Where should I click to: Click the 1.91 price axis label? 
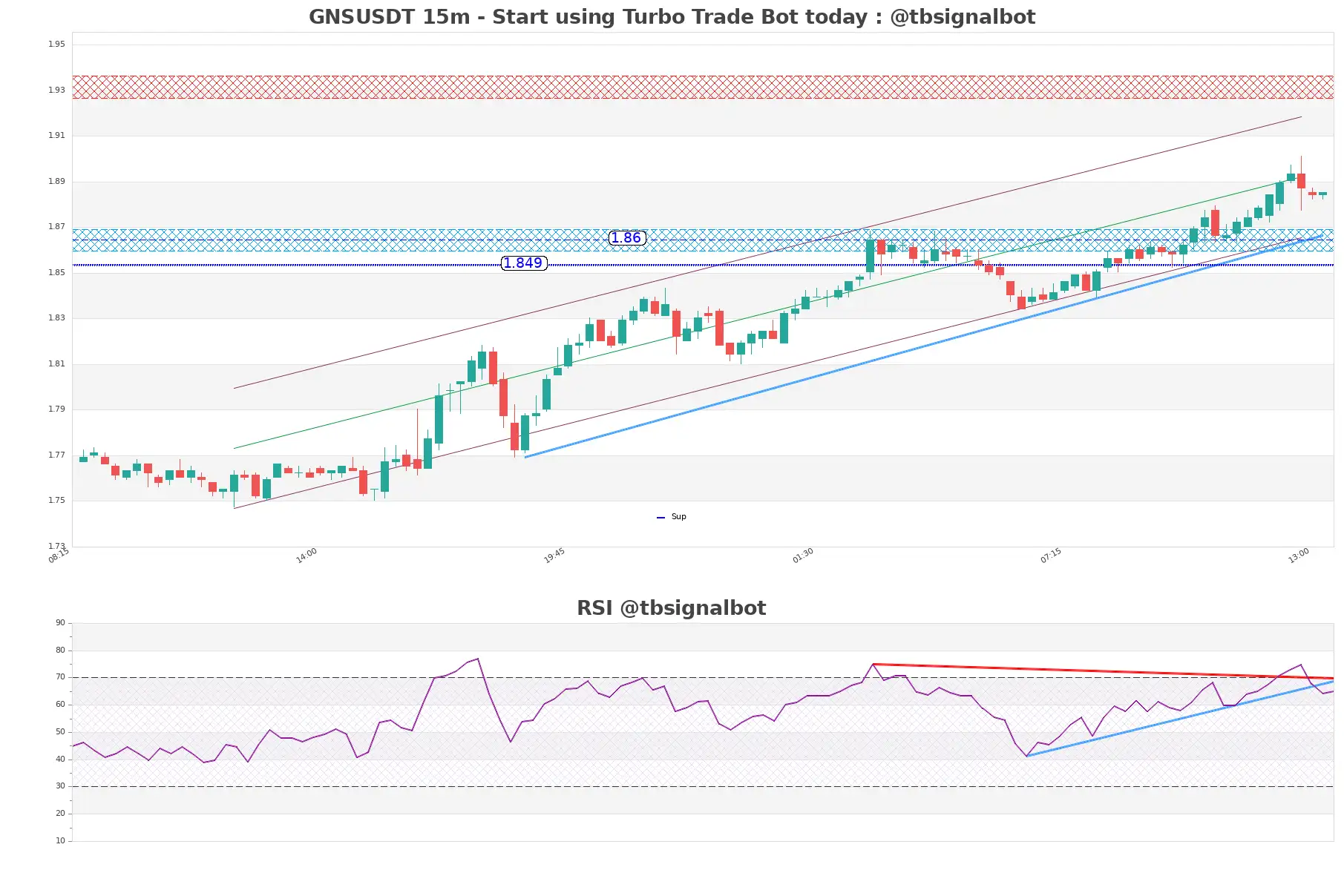point(56,136)
